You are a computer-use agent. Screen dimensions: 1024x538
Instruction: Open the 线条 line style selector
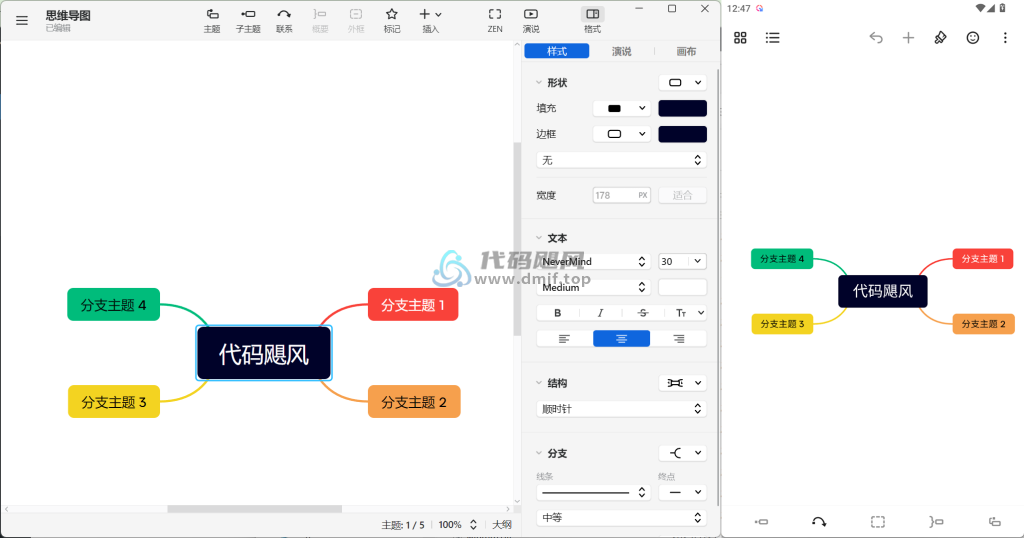(x=594, y=492)
